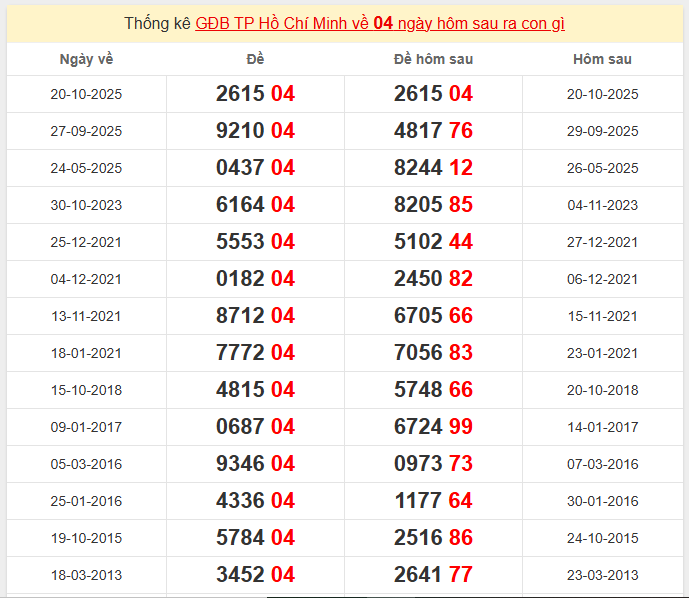Select the date cell 04-12-2021
Viewport: 689px width, 598px height.
pyautogui.click(x=86, y=279)
